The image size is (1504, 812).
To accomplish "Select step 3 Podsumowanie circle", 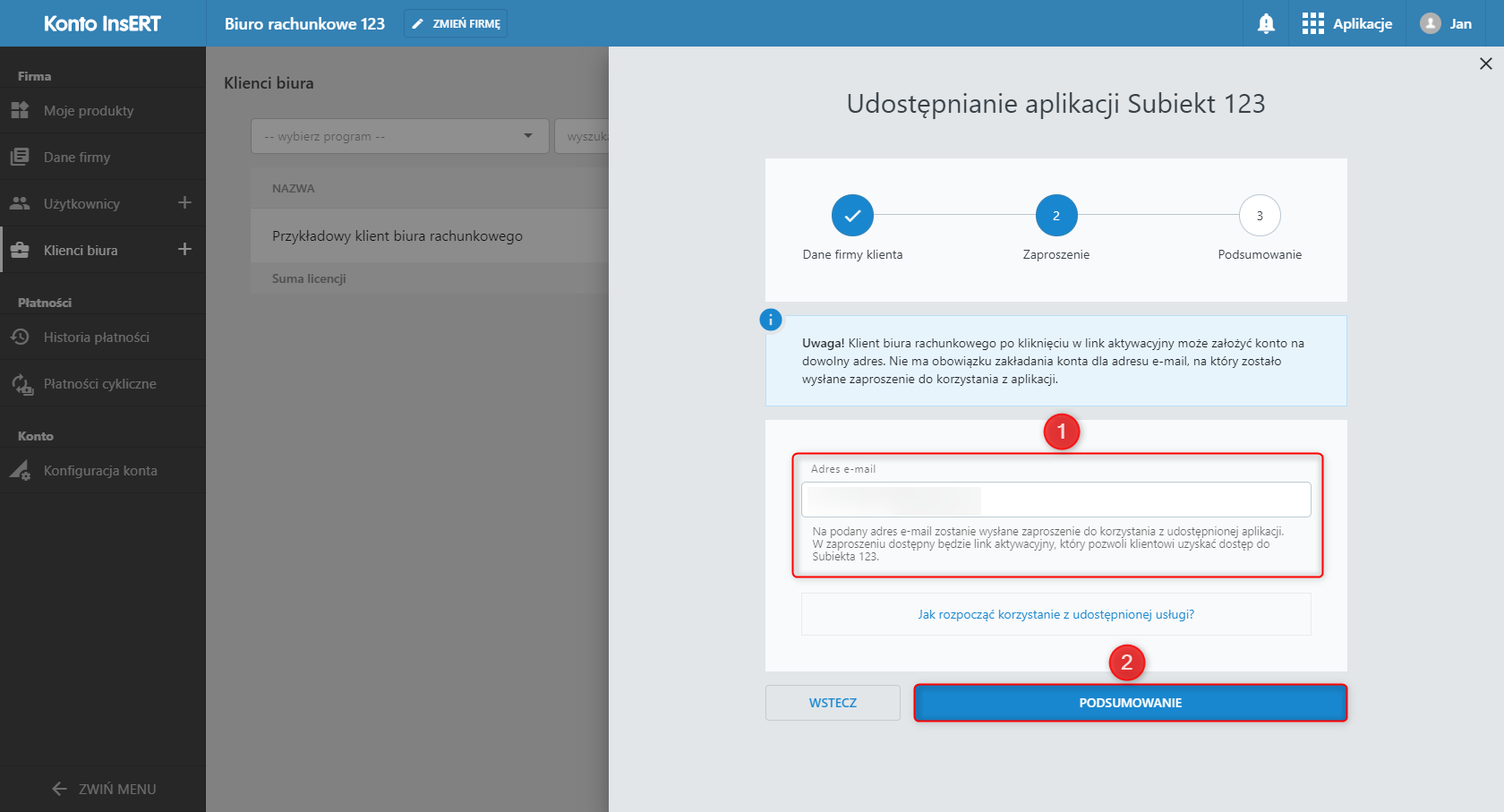I will [1260, 216].
